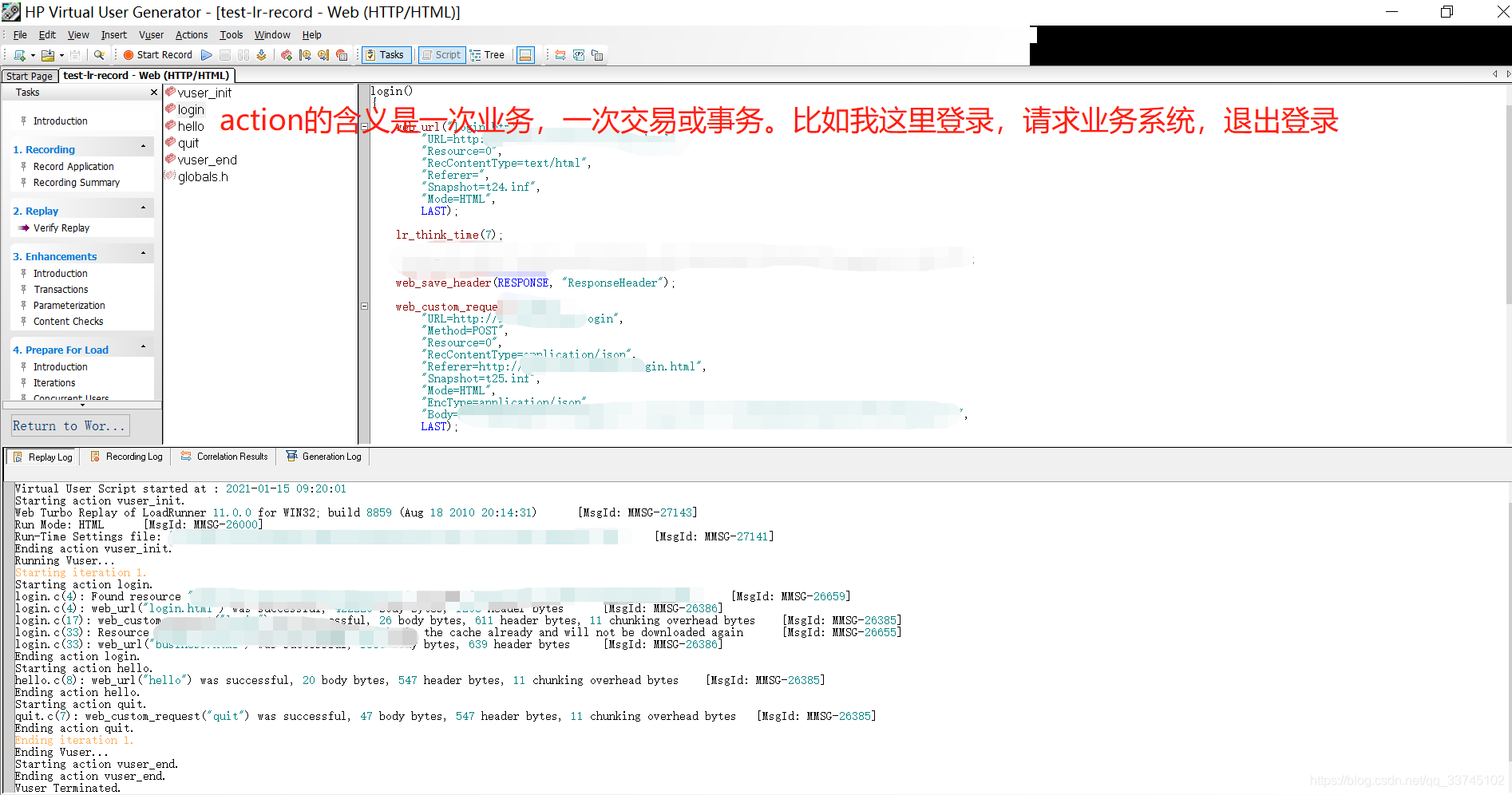Click the Scan for correlations icon
This screenshot has width=1512, height=795.
[x=560, y=55]
